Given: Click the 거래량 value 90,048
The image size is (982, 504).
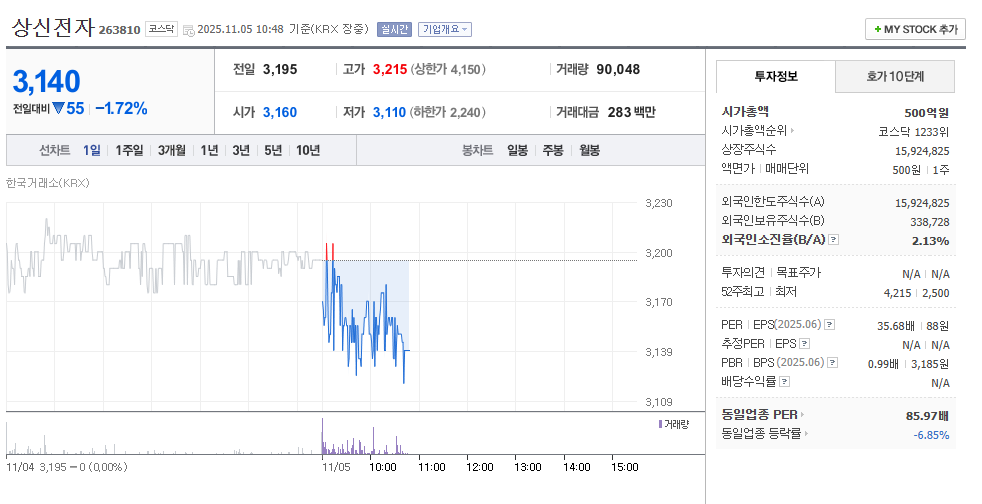Looking at the screenshot, I should 618,69.
